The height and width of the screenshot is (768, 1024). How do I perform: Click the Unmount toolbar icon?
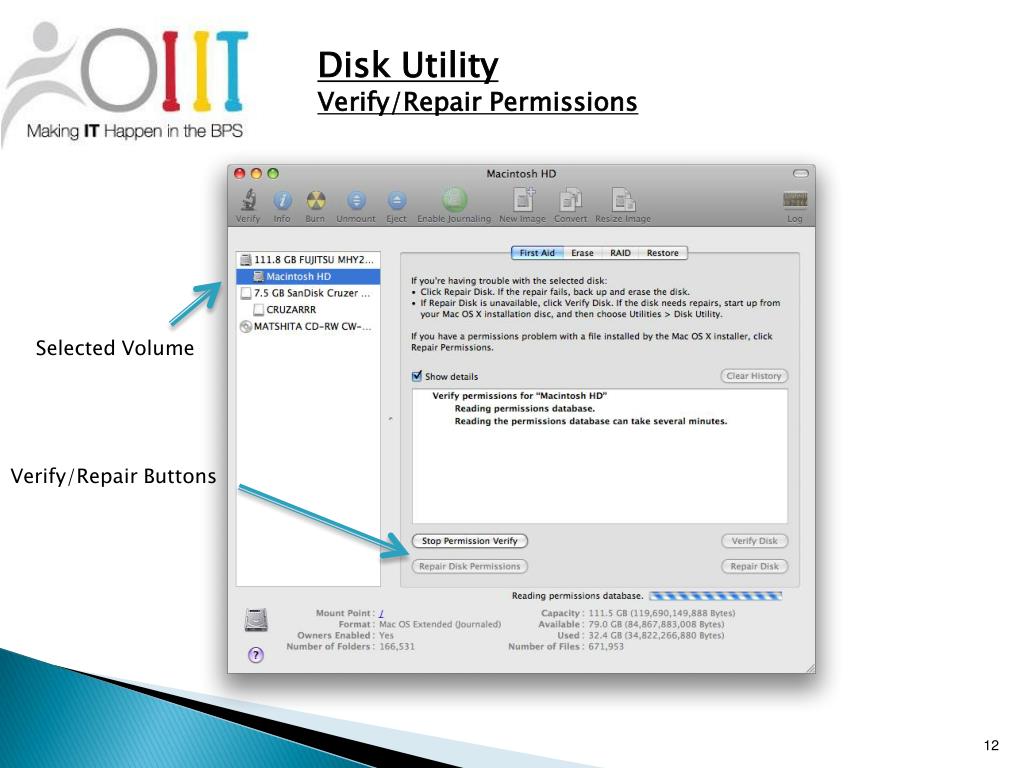click(x=356, y=200)
